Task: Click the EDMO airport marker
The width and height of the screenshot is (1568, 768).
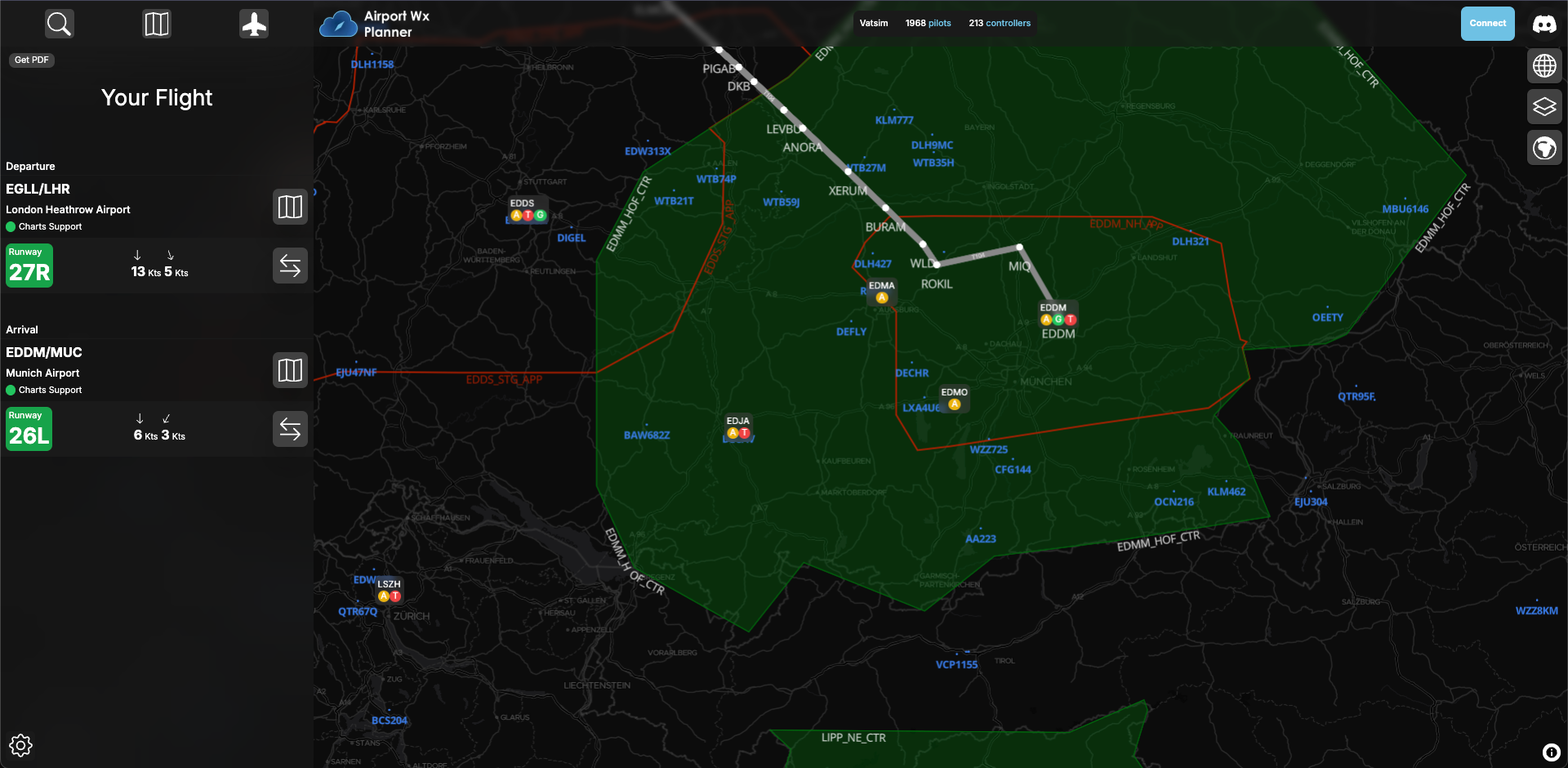Action: click(x=954, y=398)
